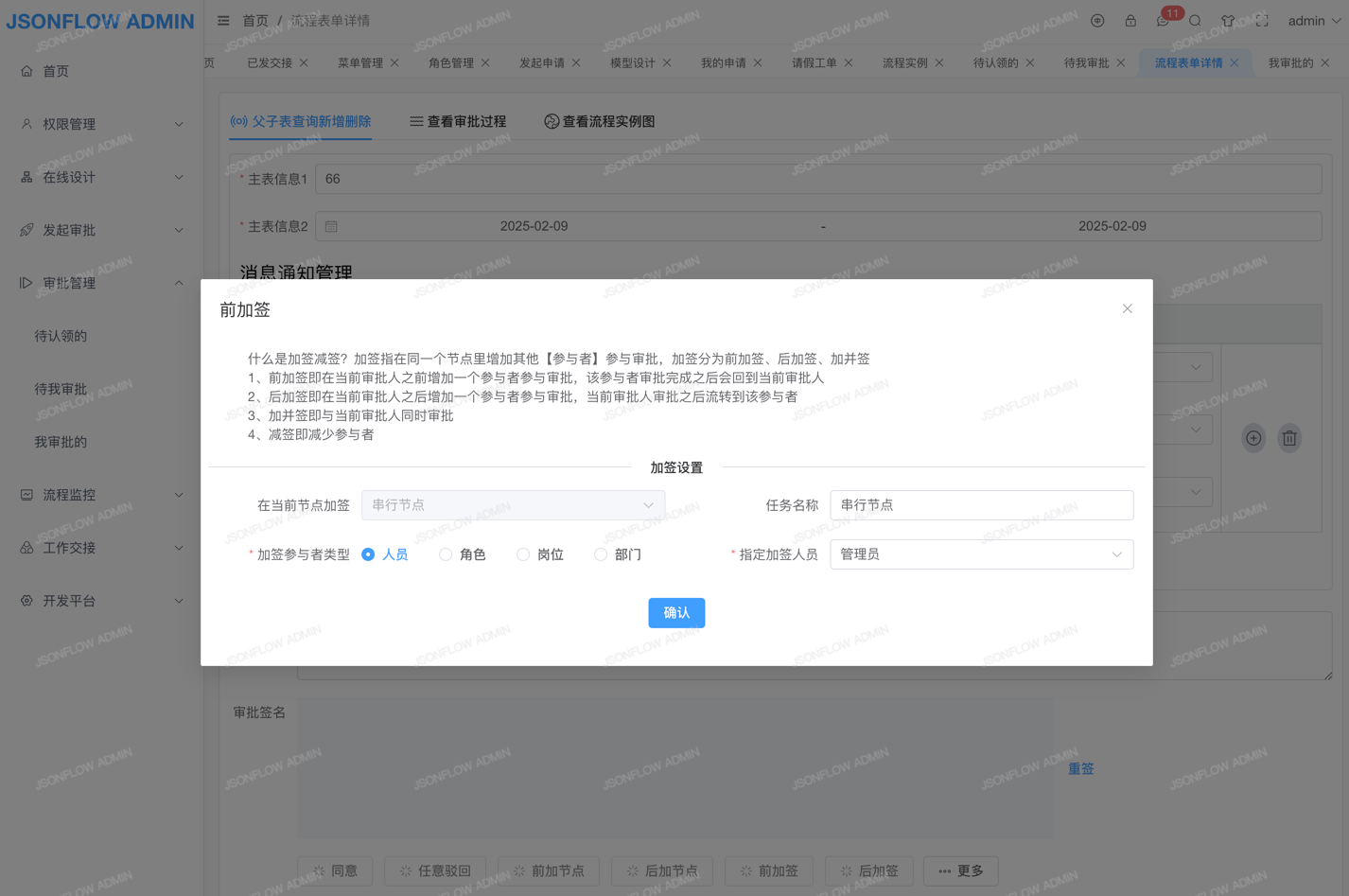The width and height of the screenshot is (1349, 896).
Task: Close the 前加签 dialog
Action: pos(1127,308)
